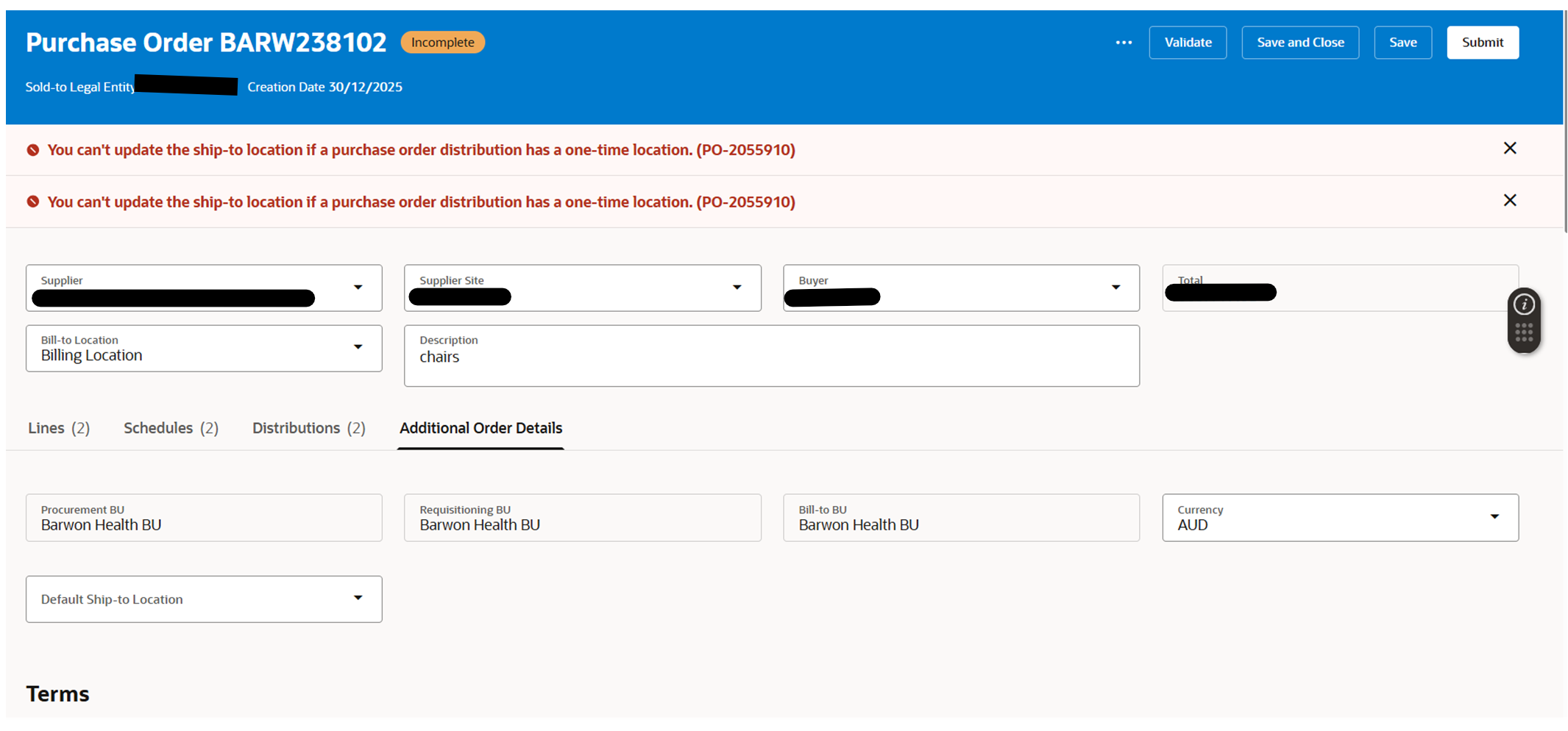1568x731 pixels.
Task: Open the Currency AUD dropdown
Action: click(1494, 517)
